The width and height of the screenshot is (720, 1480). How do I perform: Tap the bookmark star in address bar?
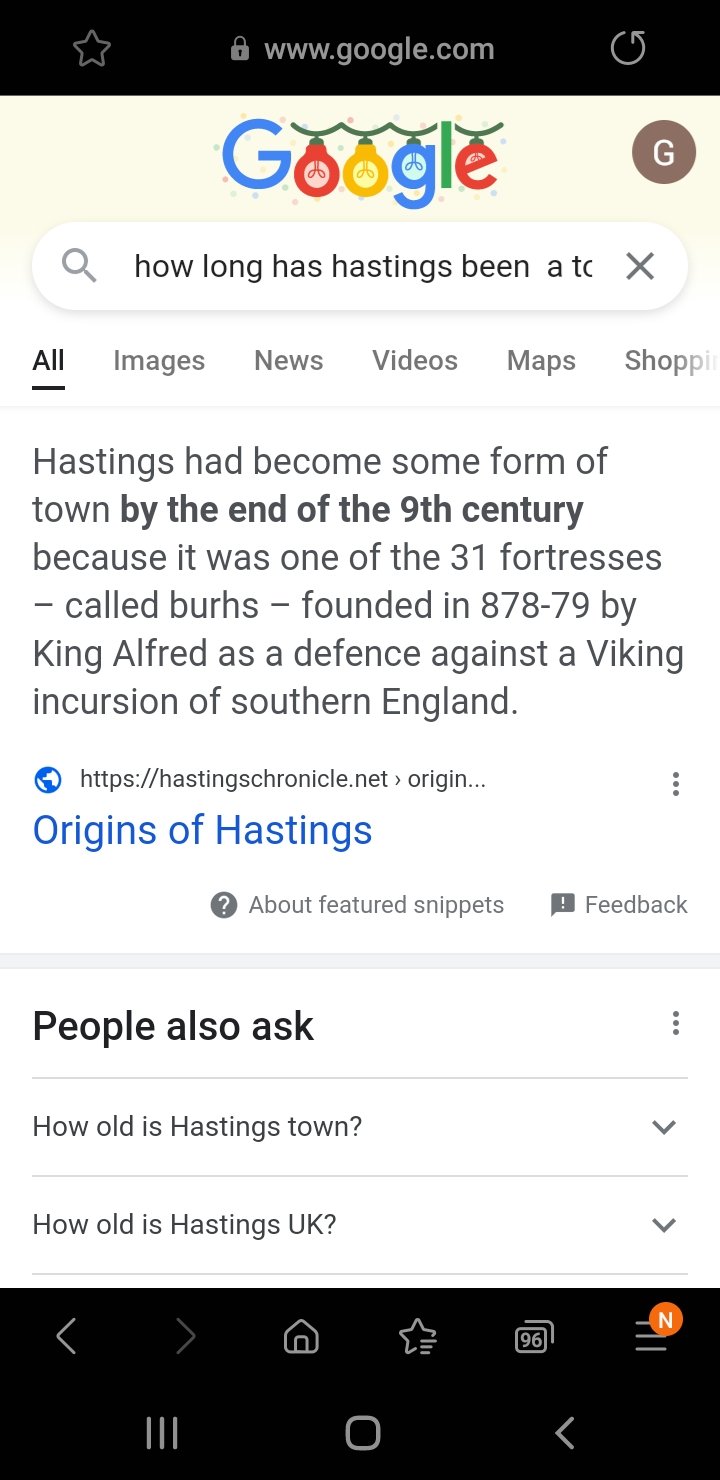click(91, 49)
